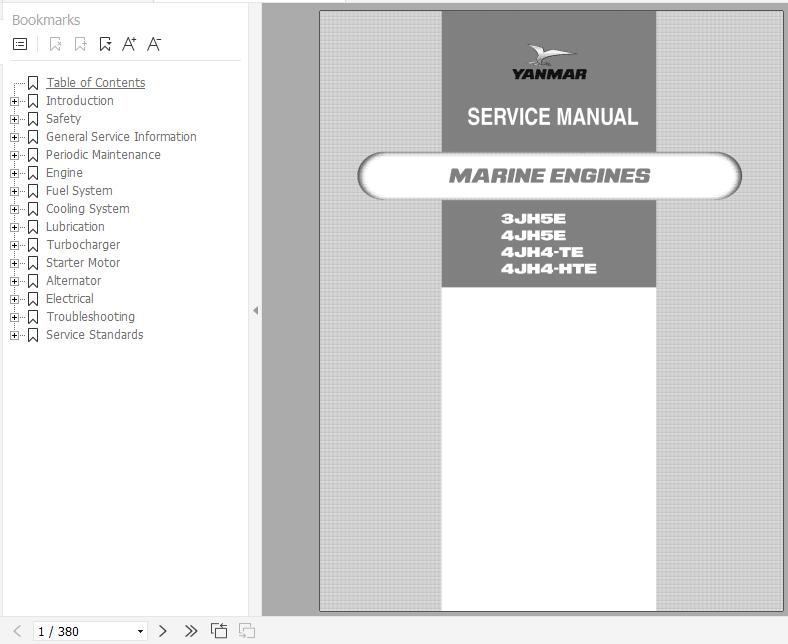Expand the Lubrication bookmark
The image size is (788, 644).
tap(15, 227)
